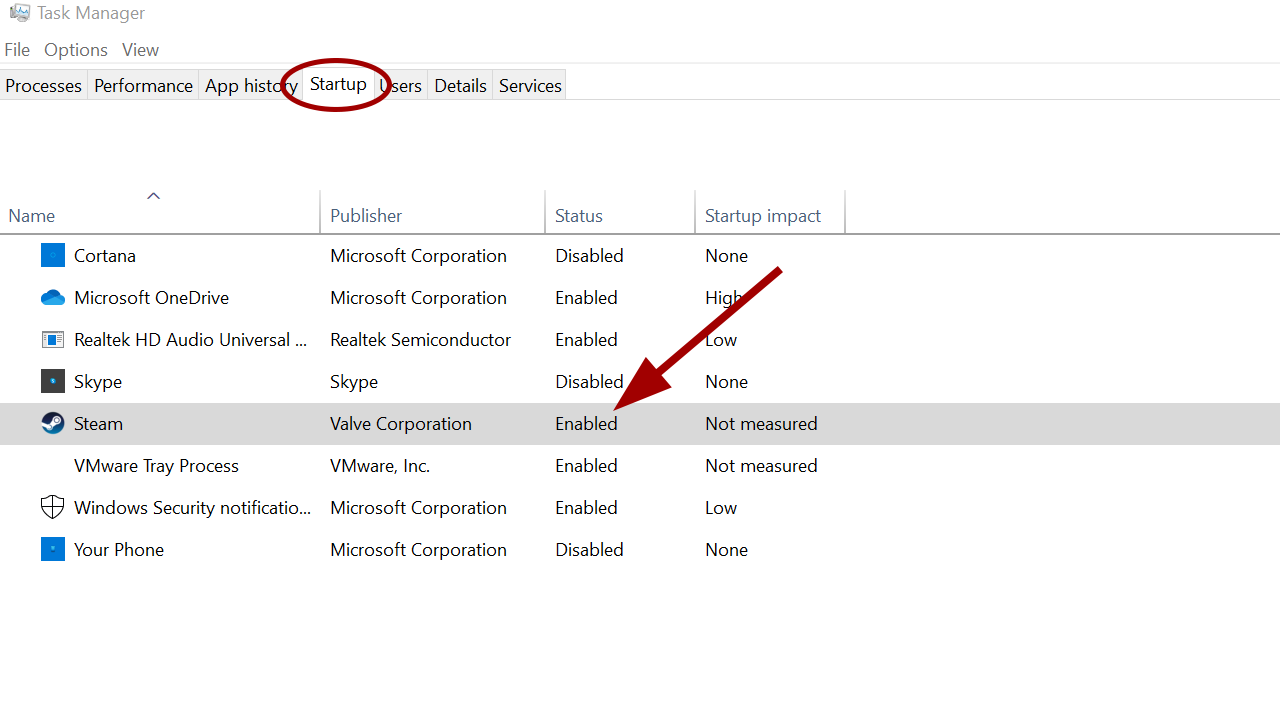Select the Steam entry name
The width and height of the screenshot is (1280, 720).
99,424
